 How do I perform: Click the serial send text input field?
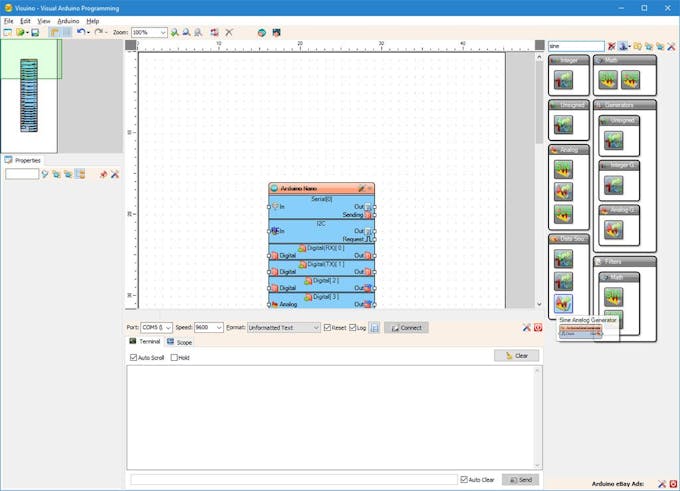point(294,479)
